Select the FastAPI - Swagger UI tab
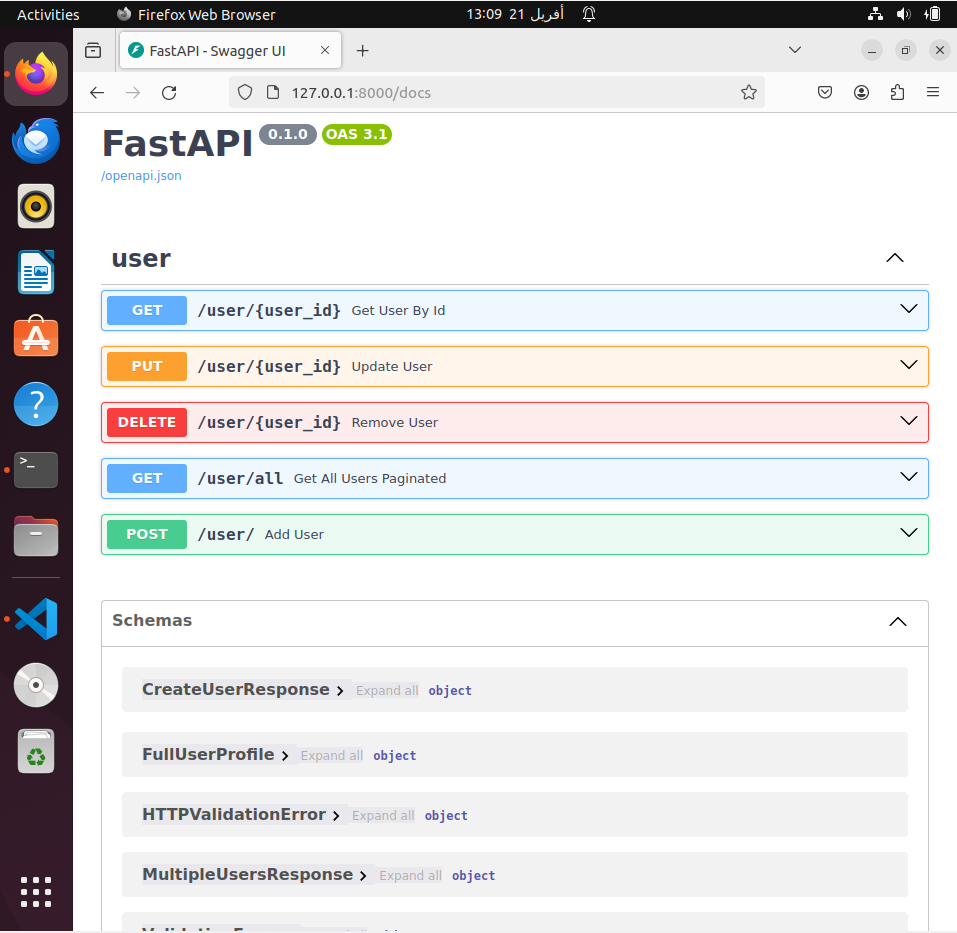The image size is (957, 933). coord(230,51)
